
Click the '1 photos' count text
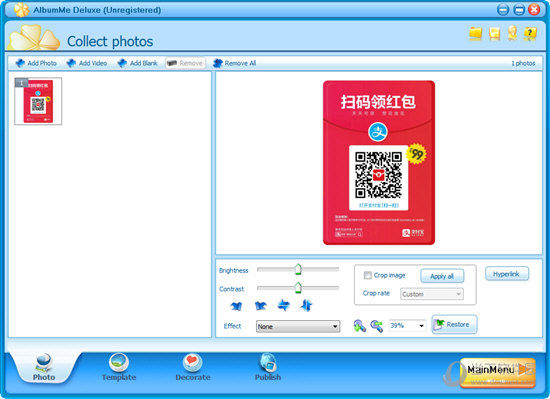point(523,63)
